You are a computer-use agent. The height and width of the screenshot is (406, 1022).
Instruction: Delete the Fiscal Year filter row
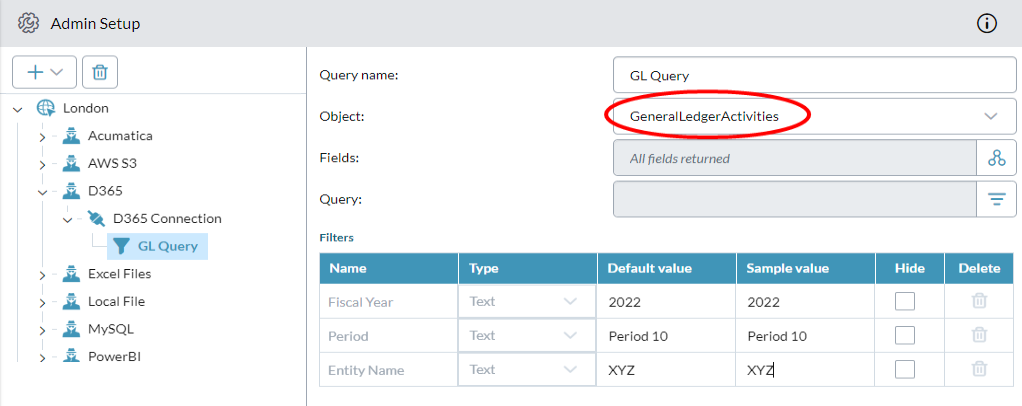[x=979, y=301]
